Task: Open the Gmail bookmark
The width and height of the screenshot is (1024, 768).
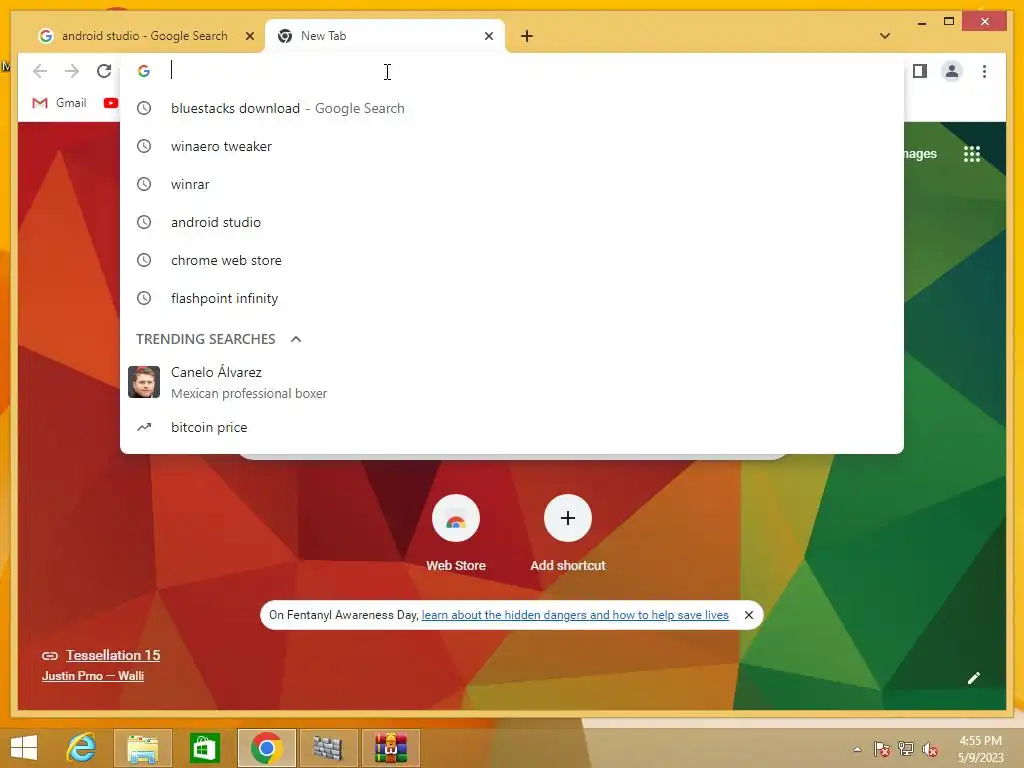Action: pyautogui.click(x=59, y=103)
